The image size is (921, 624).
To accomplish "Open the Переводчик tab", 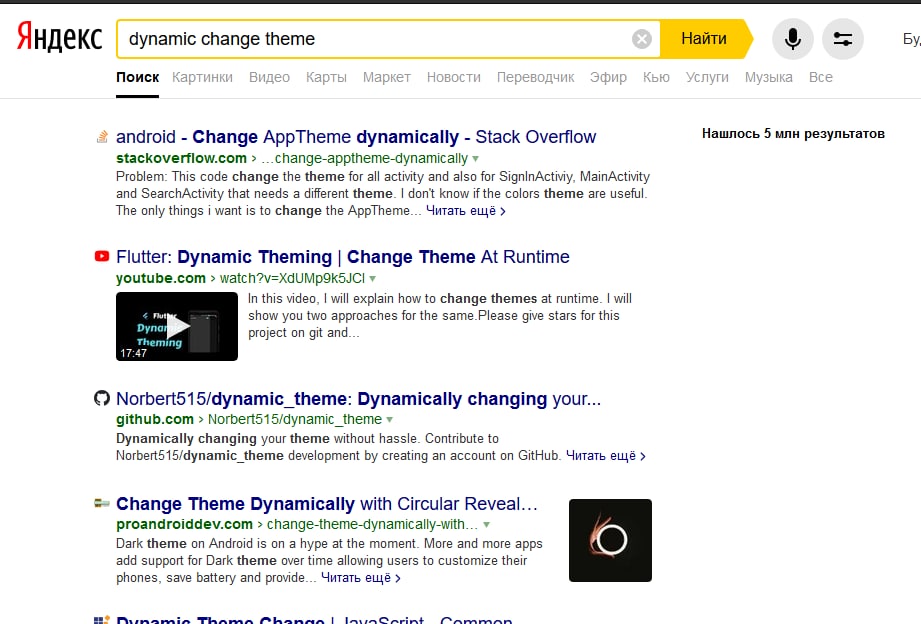I will [x=535, y=77].
